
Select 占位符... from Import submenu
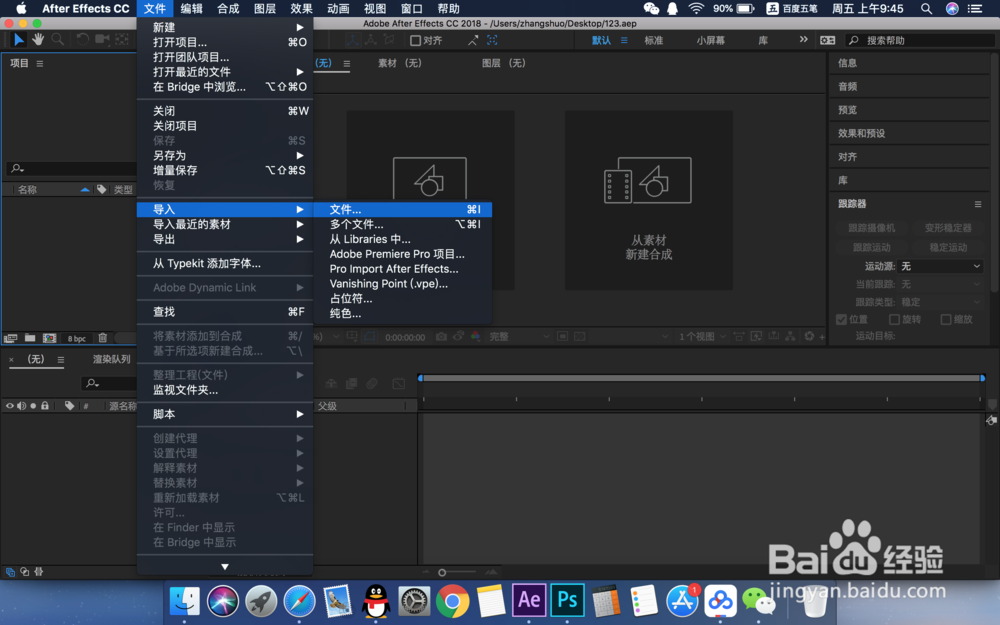coord(403,298)
